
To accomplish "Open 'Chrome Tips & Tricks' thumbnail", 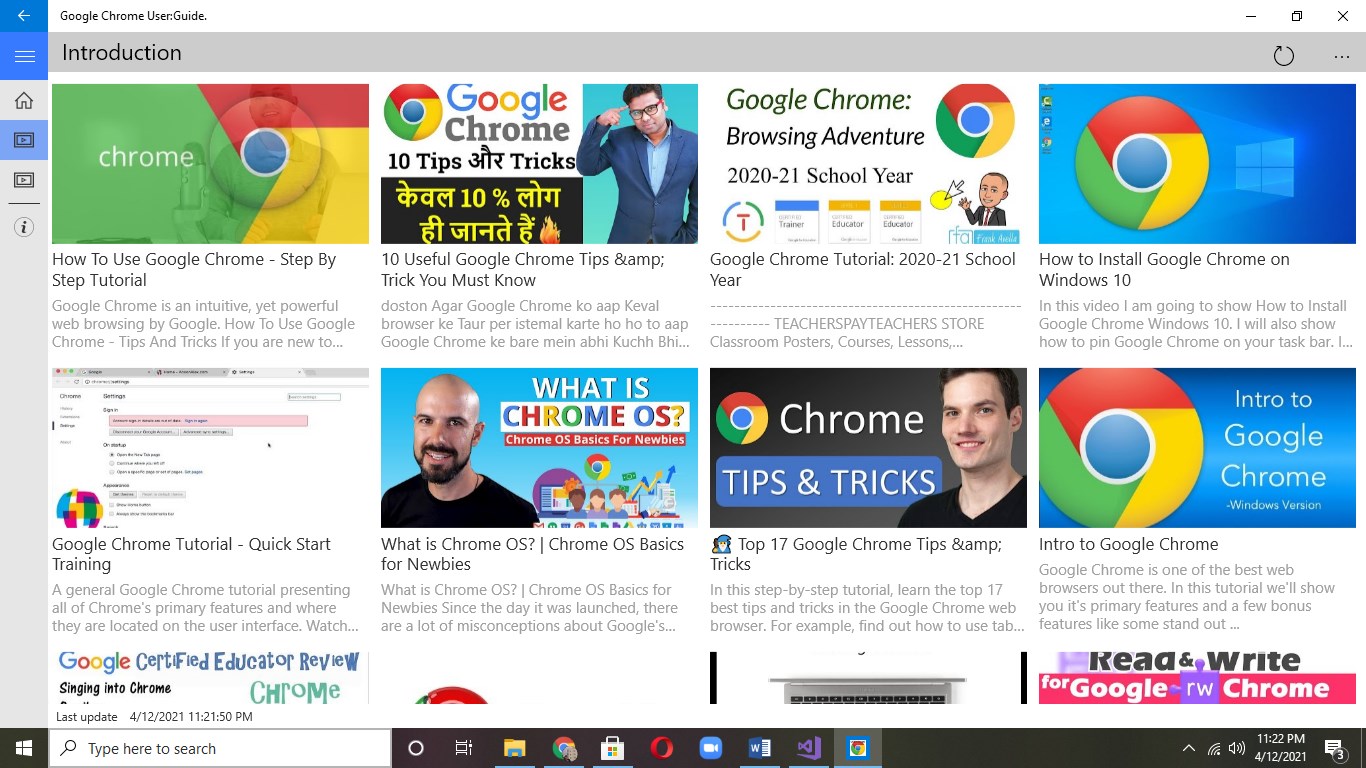I will pyautogui.click(x=868, y=448).
